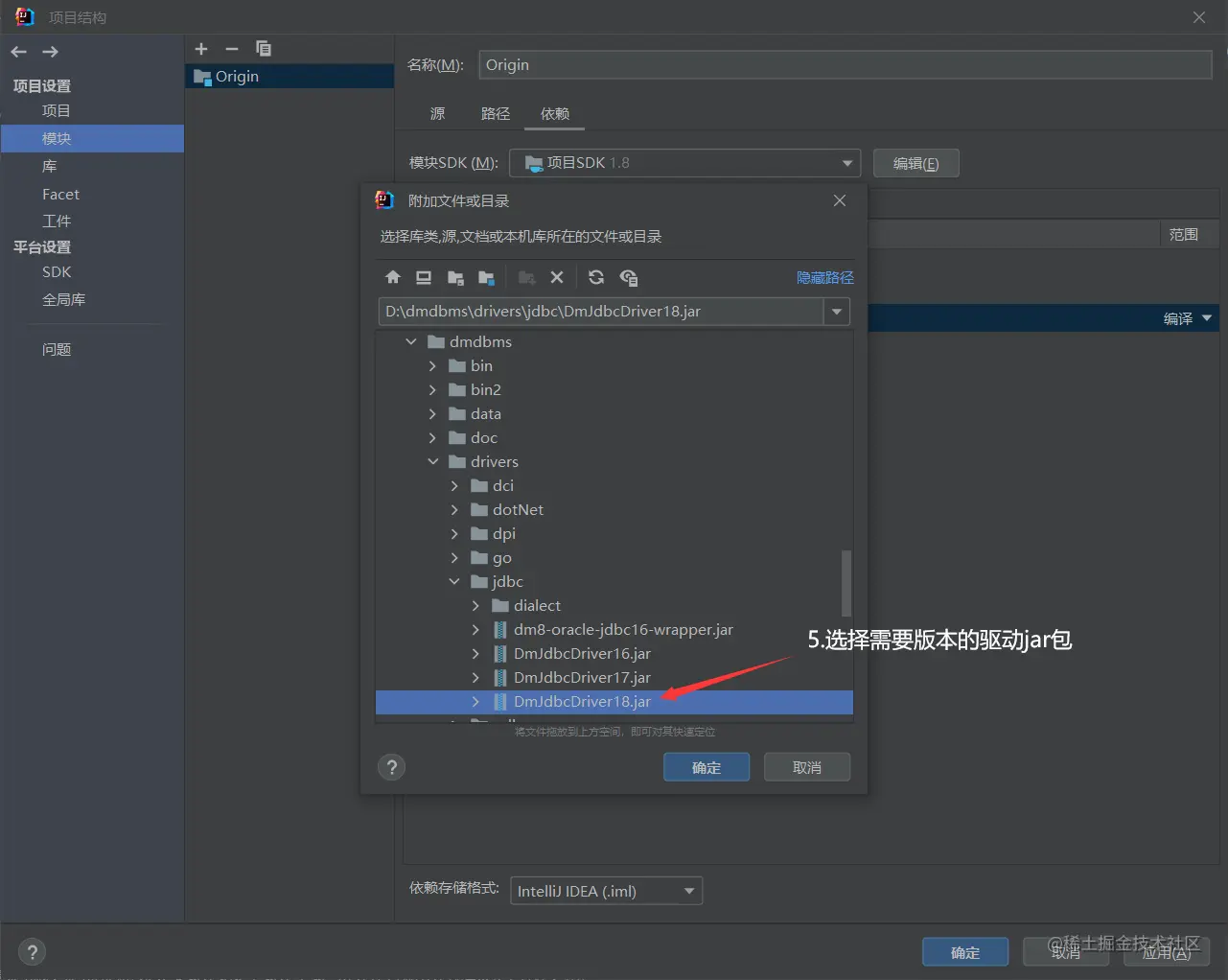Toggle show hidden files and directories
The image size is (1228, 980).
[629, 277]
